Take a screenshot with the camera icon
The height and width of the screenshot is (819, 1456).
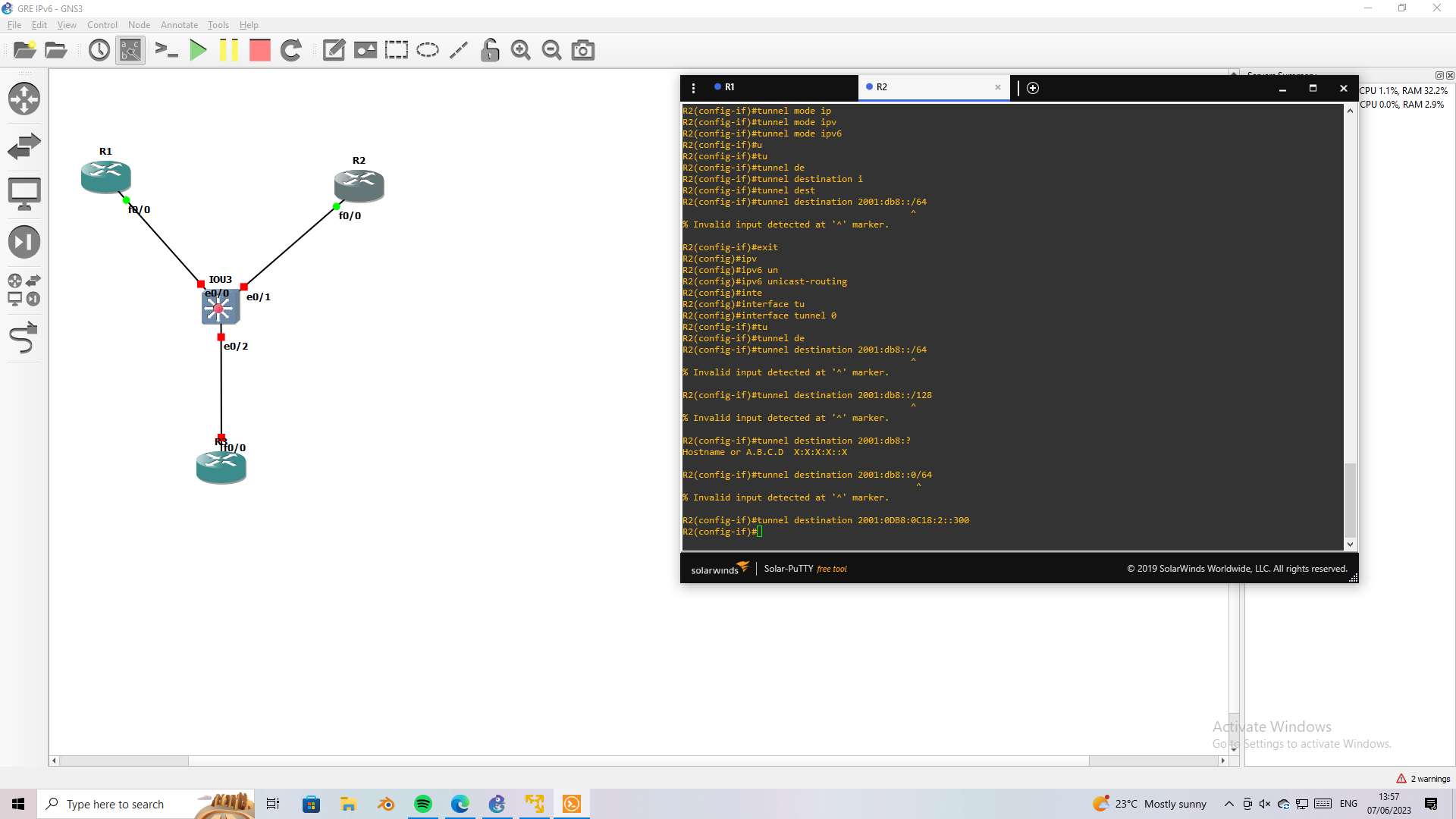click(x=582, y=50)
